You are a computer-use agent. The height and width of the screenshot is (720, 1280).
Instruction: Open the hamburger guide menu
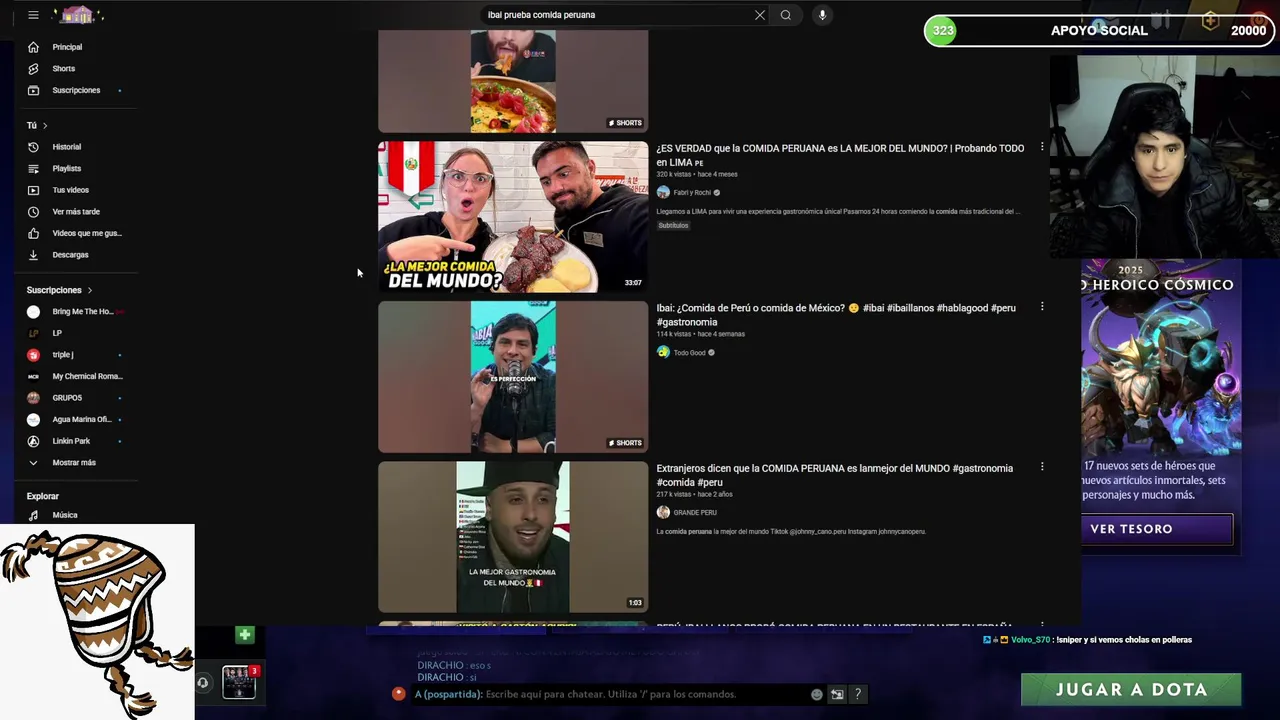[33, 15]
